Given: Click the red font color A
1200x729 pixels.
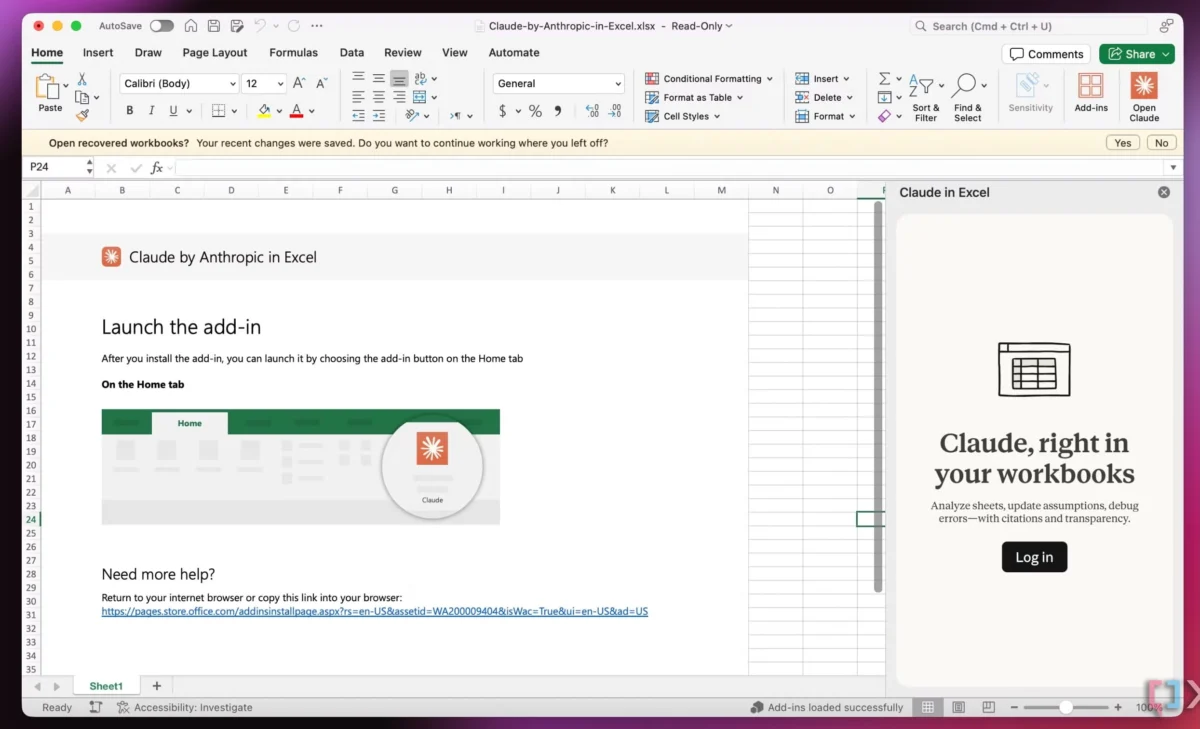Looking at the screenshot, I should click(x=296, y=111).
